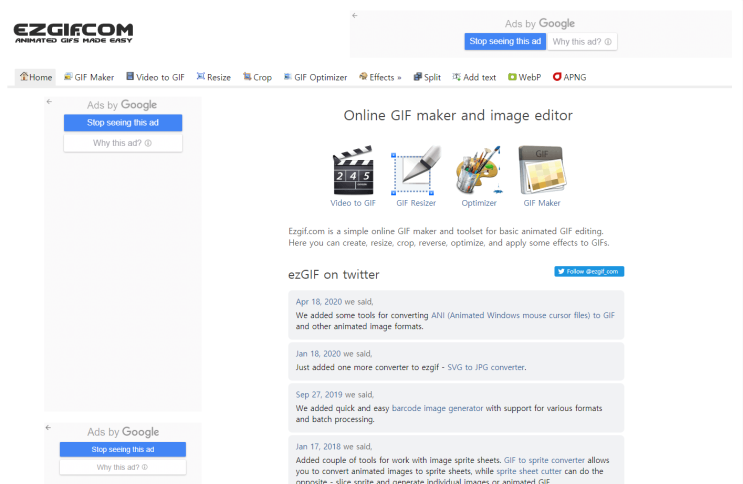Open the Optimizer text link

coord(479,203)
